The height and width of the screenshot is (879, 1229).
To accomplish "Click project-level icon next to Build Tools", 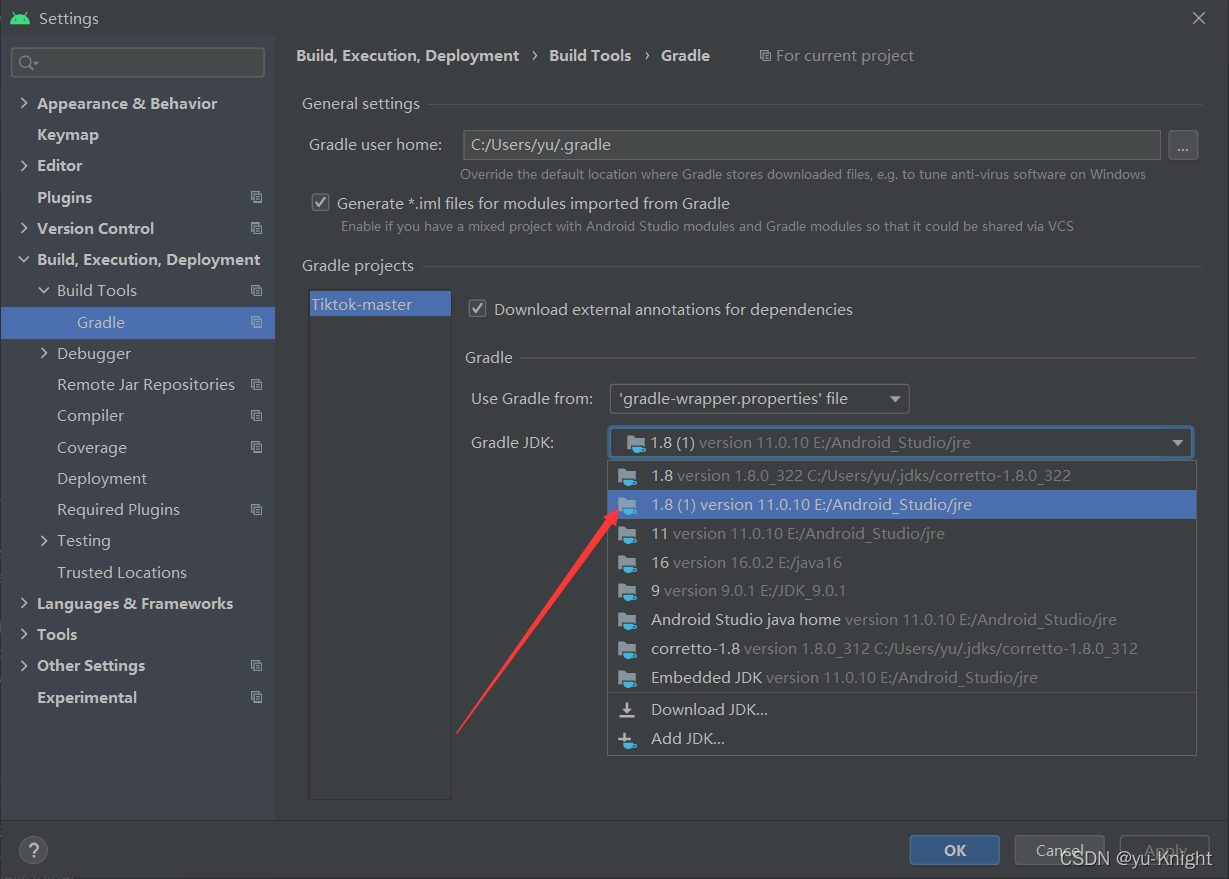I will 257,290.
